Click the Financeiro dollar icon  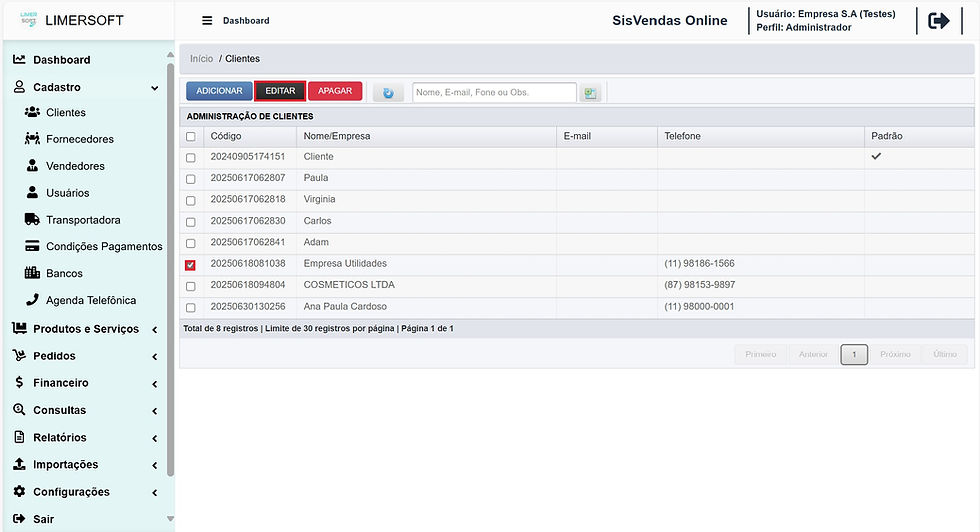click(x=19, y=382)
